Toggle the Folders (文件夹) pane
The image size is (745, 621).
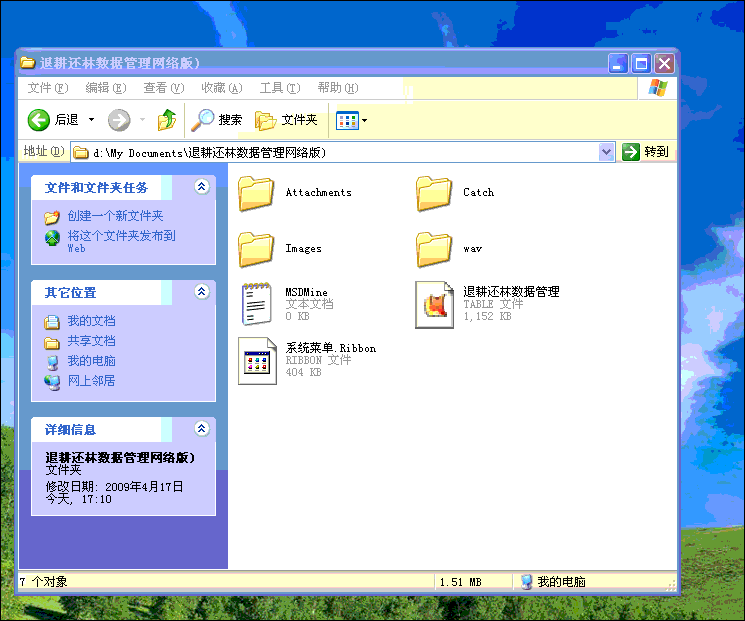pos(286,120)
